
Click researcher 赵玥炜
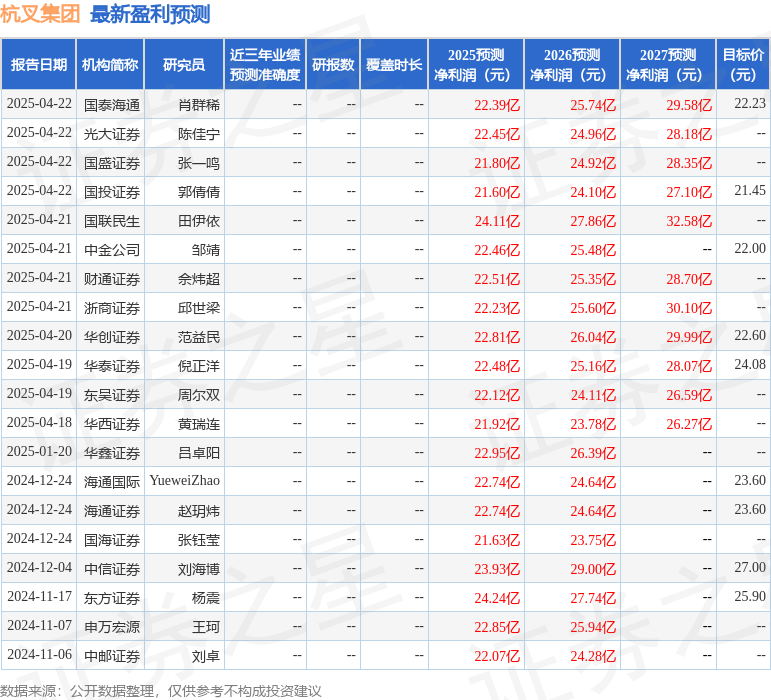coord(199,511)
